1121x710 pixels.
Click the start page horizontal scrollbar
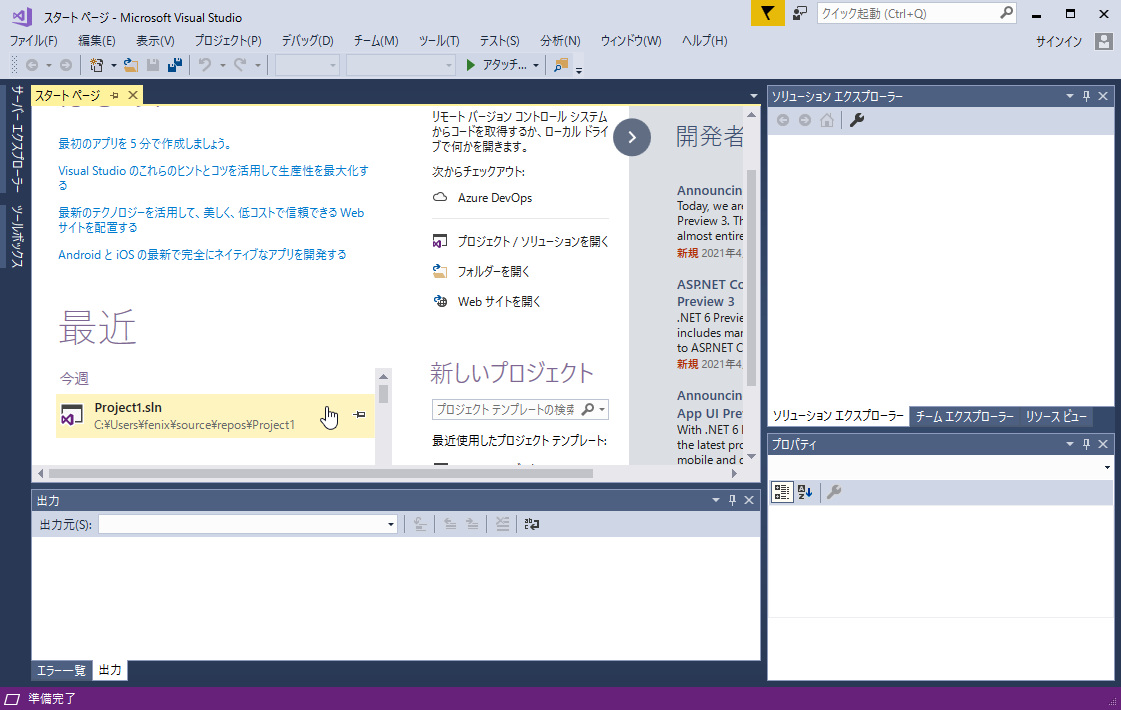320,473
